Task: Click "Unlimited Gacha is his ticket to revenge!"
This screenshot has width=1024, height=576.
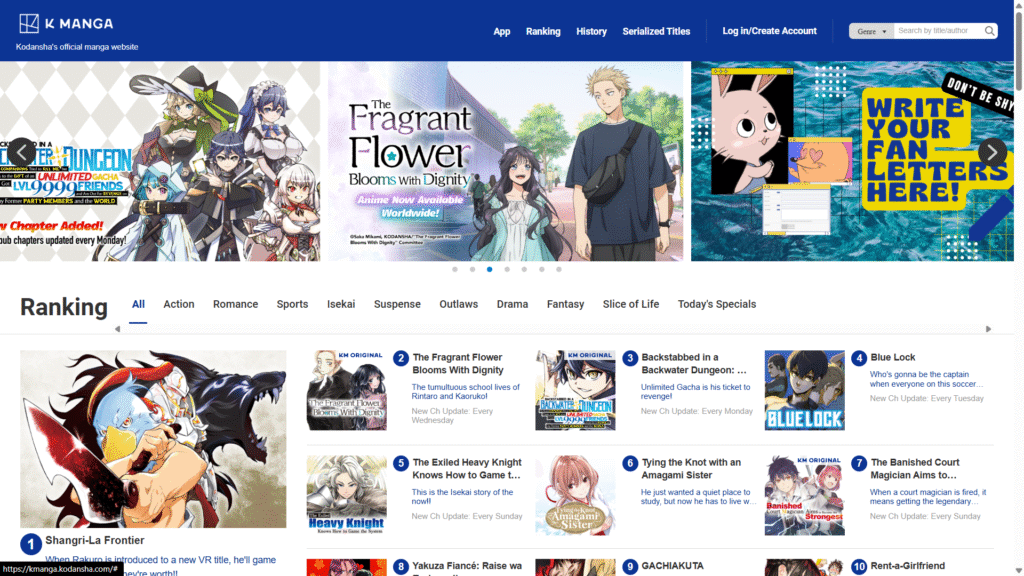Action: (x=696, y=392)
